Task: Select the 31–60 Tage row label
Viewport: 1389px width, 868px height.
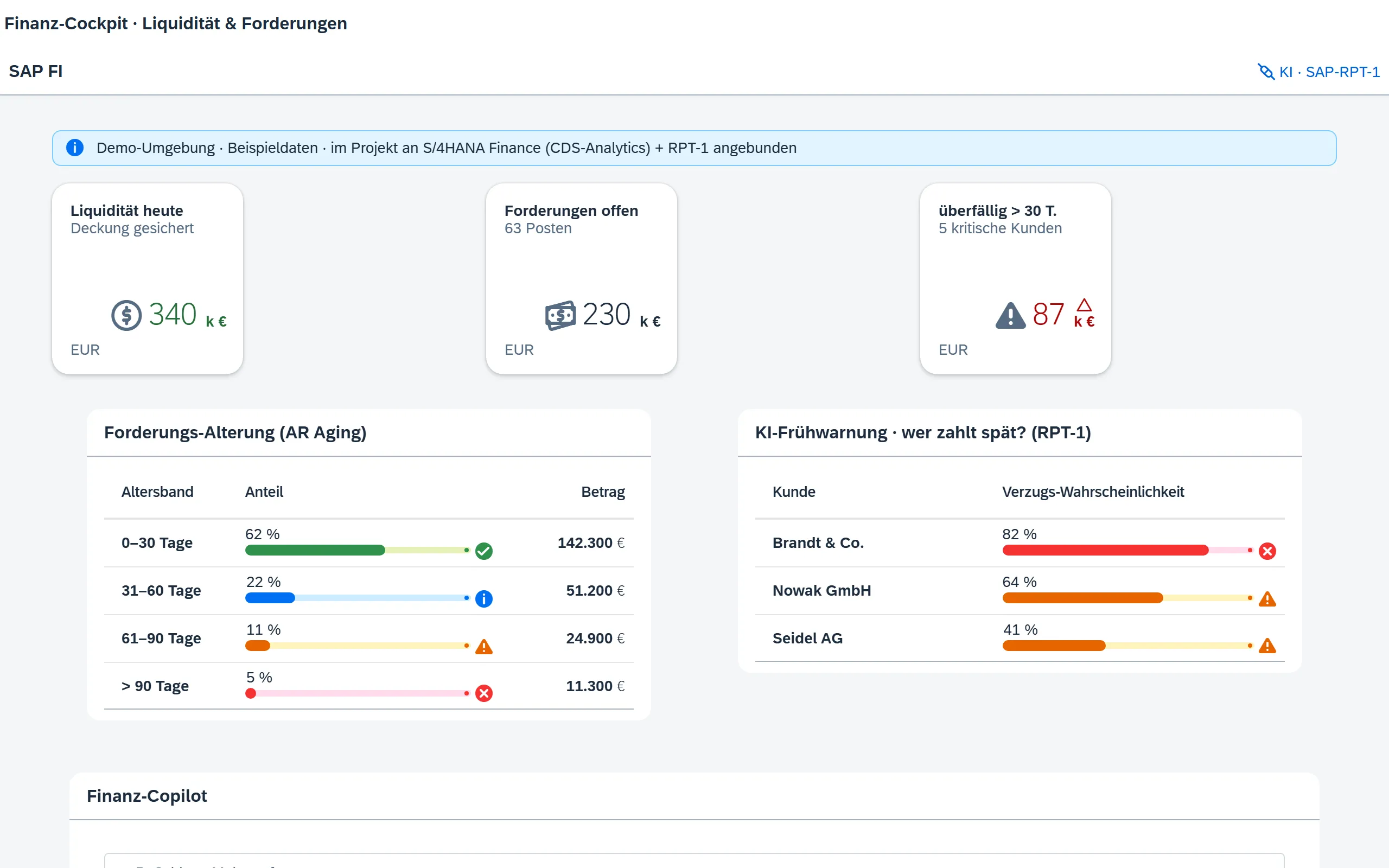Action: click(161, 590)
